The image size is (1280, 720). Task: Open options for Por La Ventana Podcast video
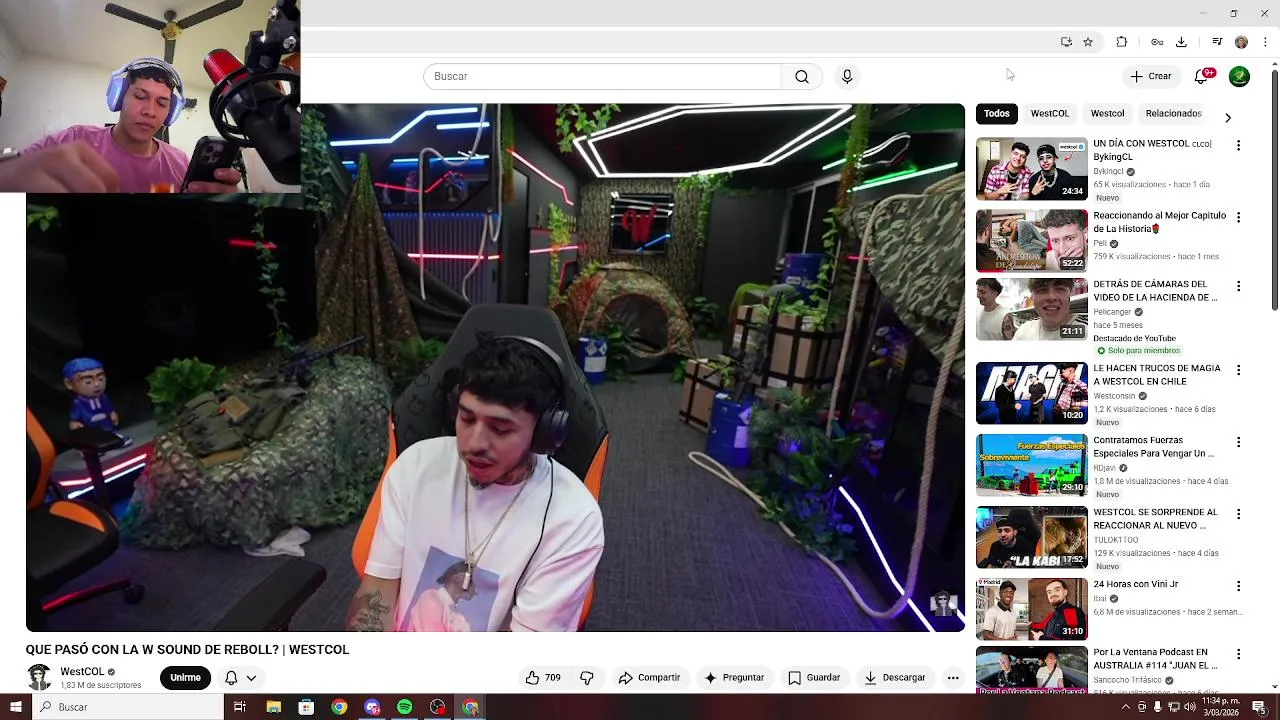coord(1238,654)
